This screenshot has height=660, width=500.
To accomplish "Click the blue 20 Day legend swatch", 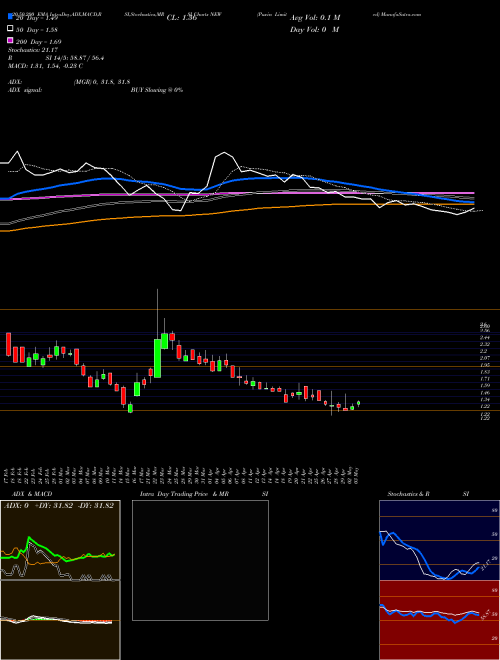I will coord(10,17).
